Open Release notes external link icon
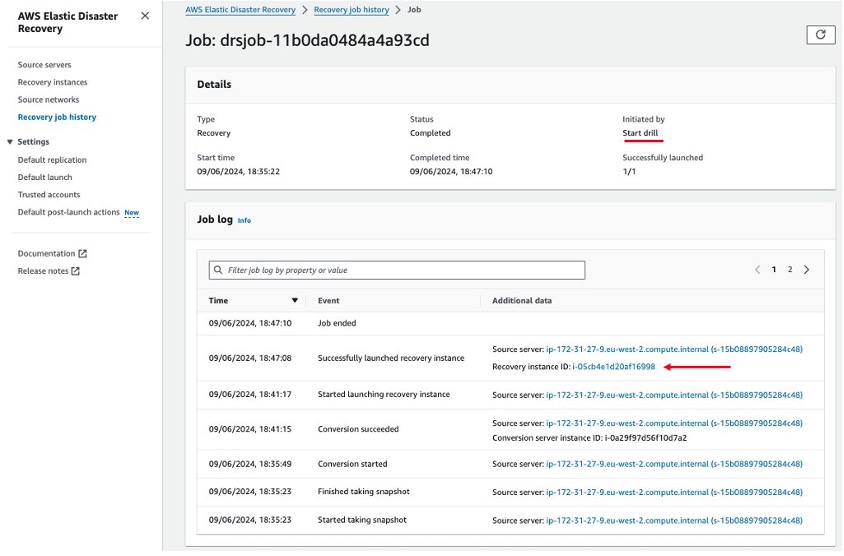This screenshot has width=844, height=556. [x=75, y=271]
